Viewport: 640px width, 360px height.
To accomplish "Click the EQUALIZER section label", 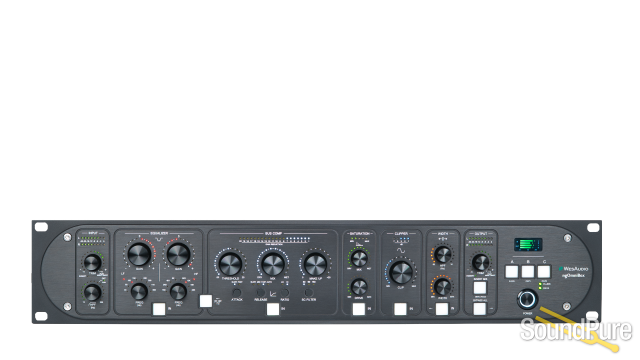I will point(159,233).
